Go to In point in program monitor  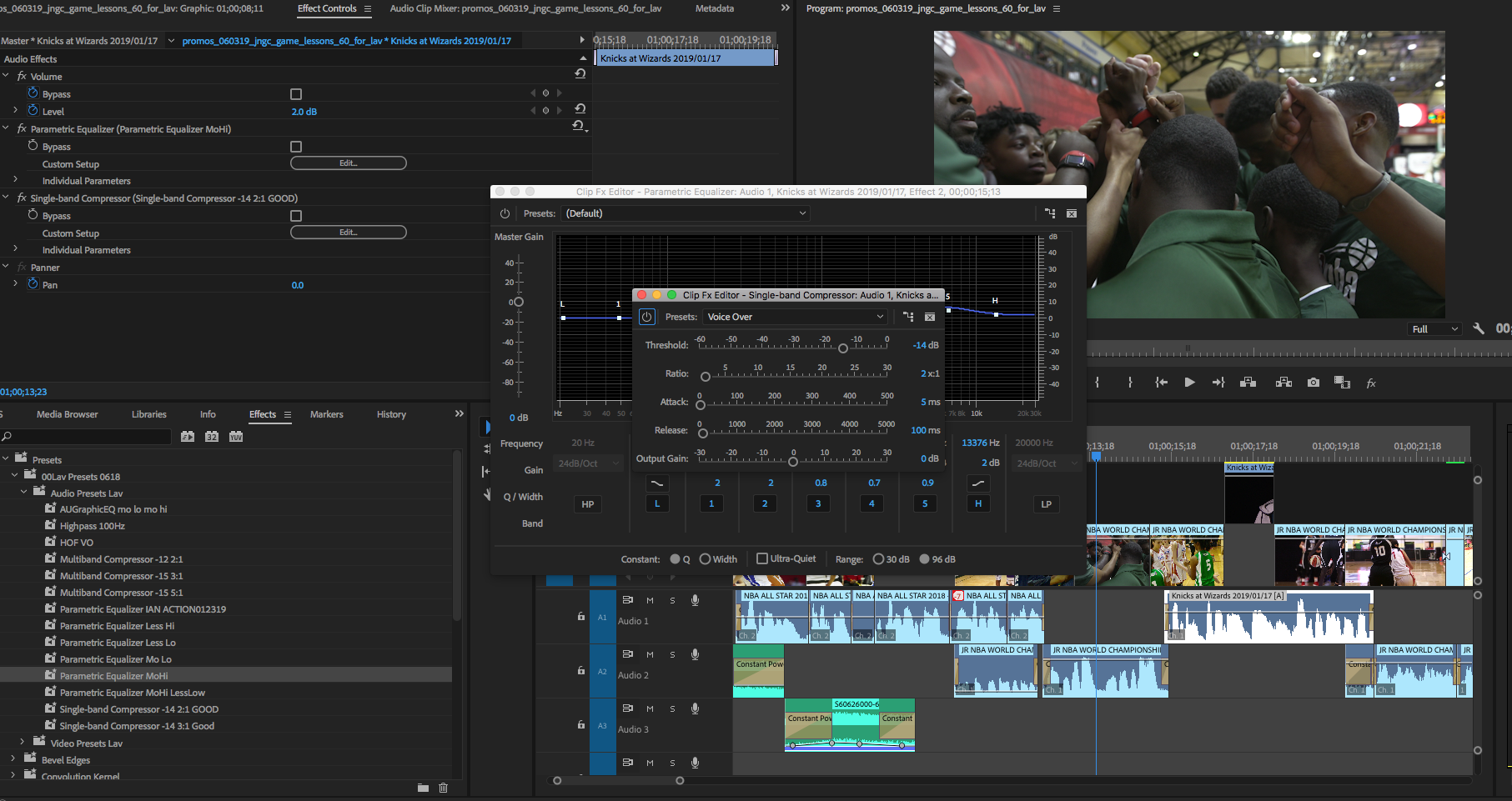[1161, 383]
